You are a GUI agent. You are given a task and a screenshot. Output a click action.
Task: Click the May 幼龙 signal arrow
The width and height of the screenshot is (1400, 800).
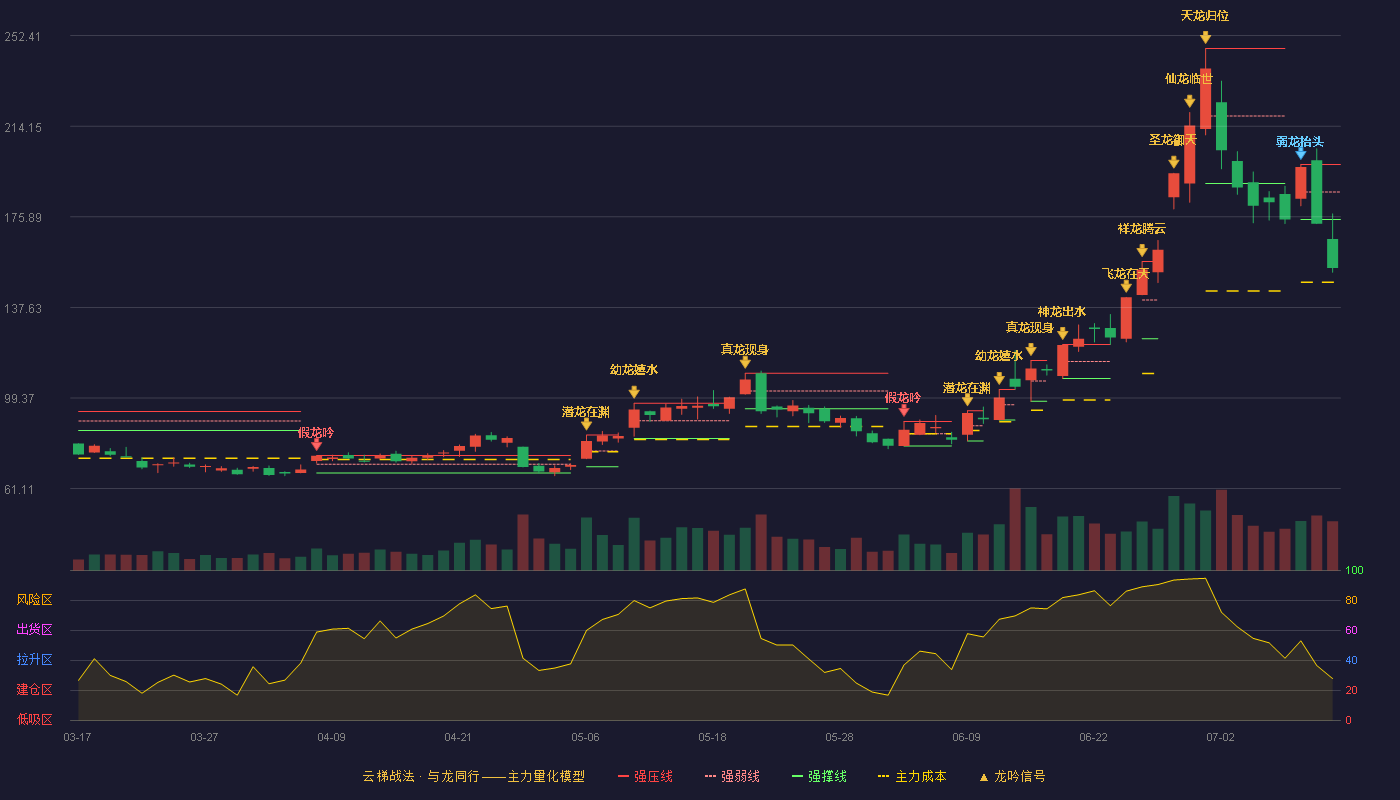[x=634, y=392]
